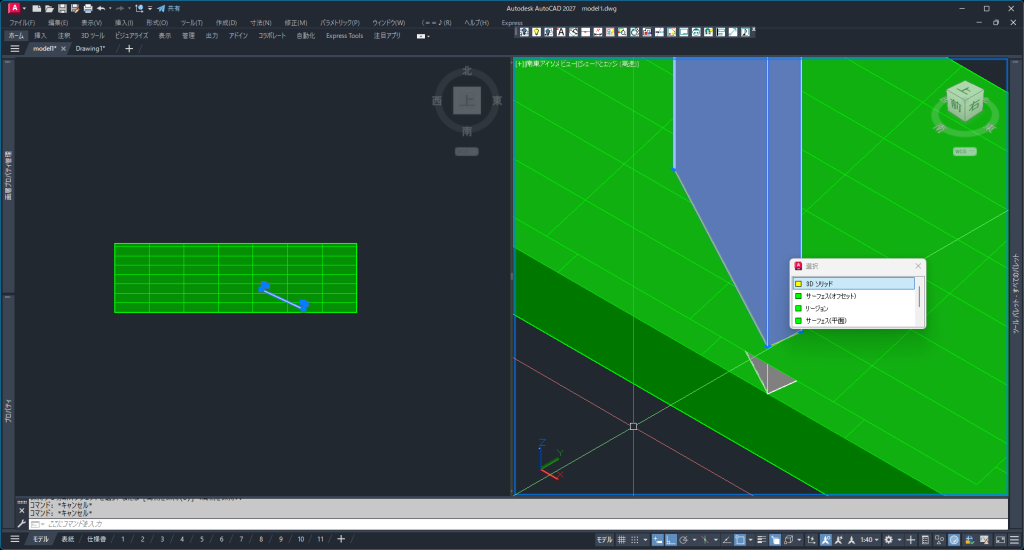Toggle ortho mode in status bar
This screenshot has width=1024, height=550.
pyautogui.click(x=671, y=539)
